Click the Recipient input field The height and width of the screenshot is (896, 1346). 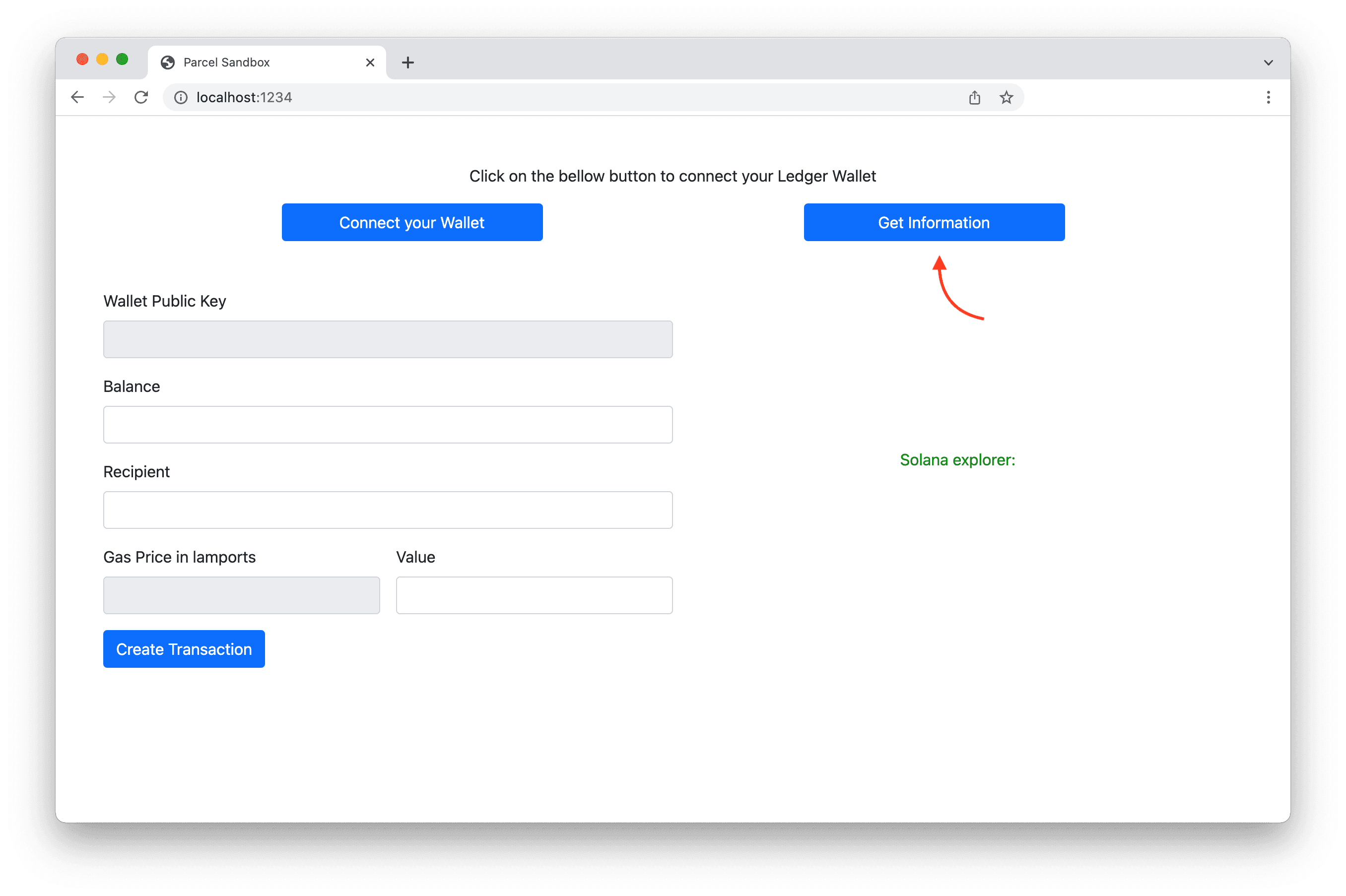pyautogui.click(x=388, y=510)
